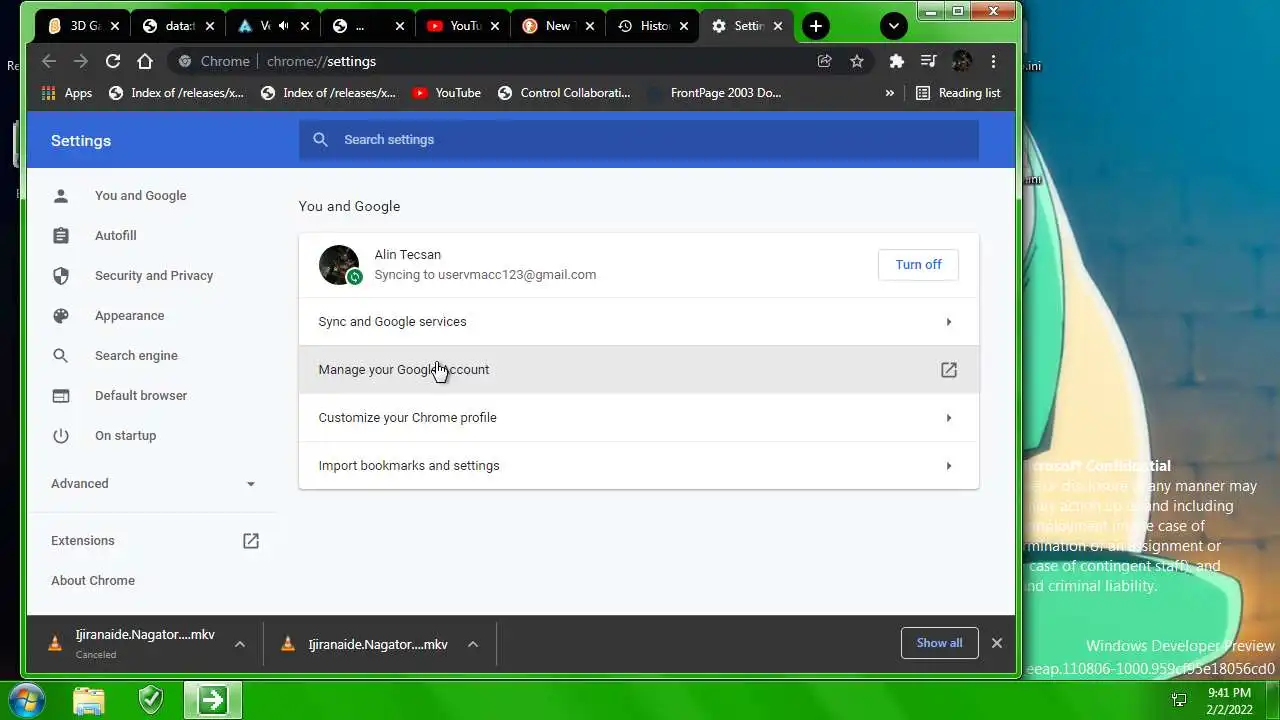Open Sync and Google services
This screenshot has width=1280, height=720.
point(638,322)
